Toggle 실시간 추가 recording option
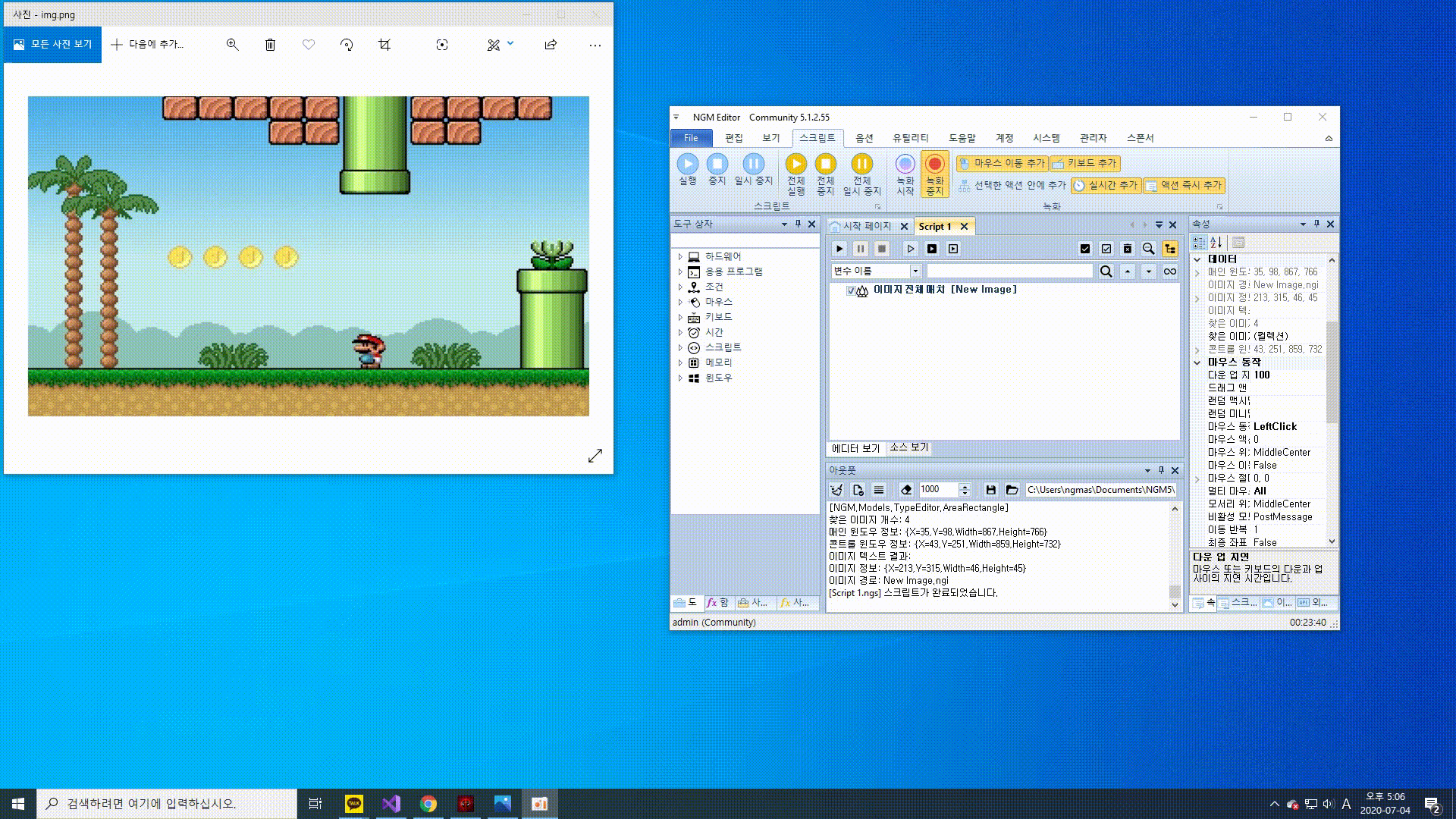 (x=1106, y=185)
